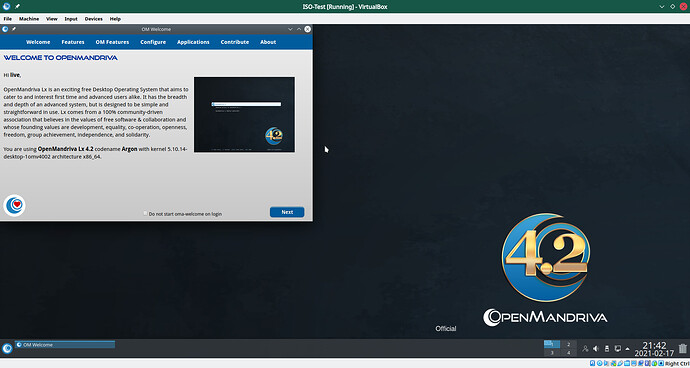Open the Configure tab

pyautogui.click(x=153, y=42)
